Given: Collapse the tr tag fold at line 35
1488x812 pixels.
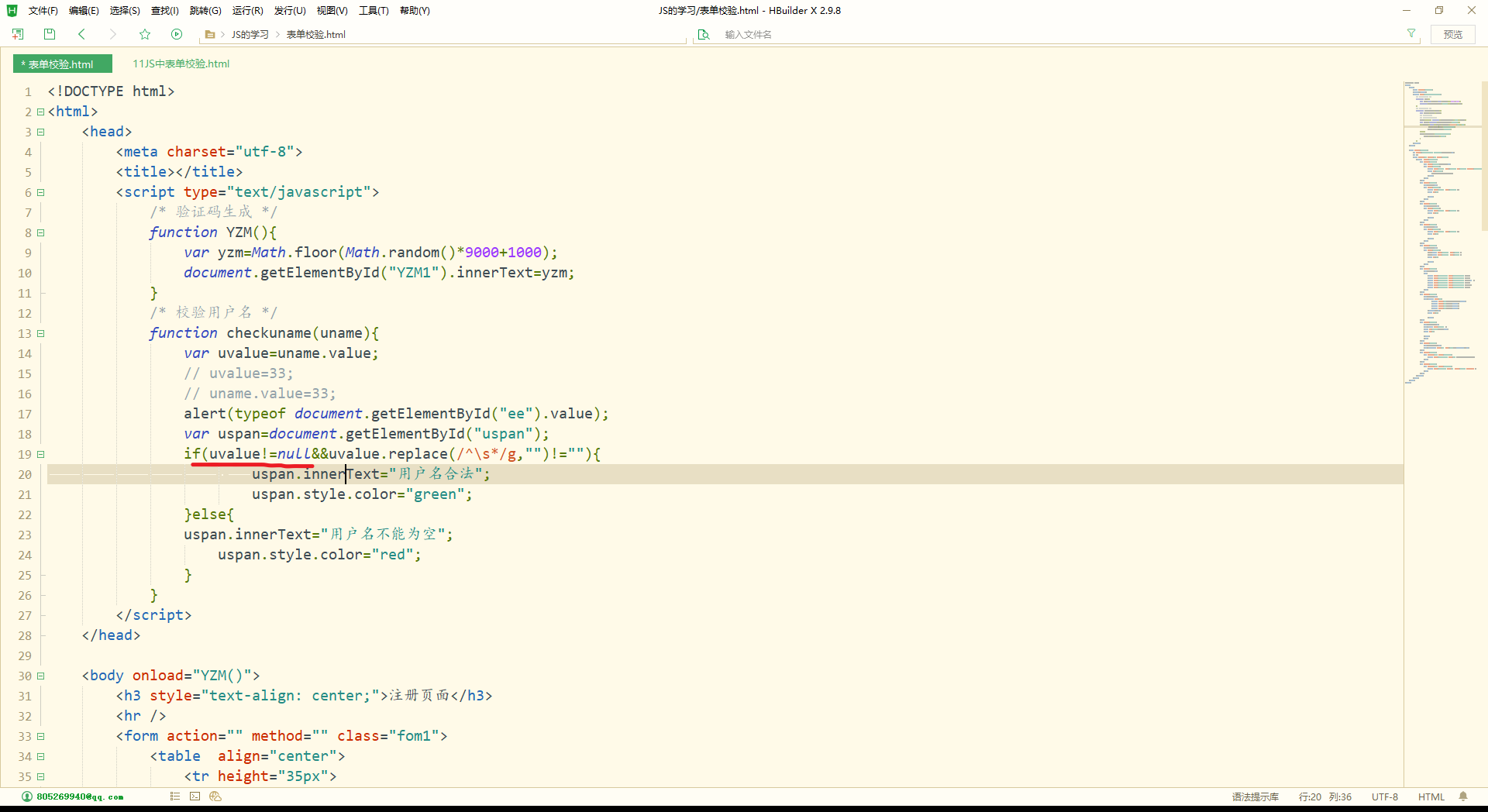Looking at the screenshot, I should [x=40, y=776].
